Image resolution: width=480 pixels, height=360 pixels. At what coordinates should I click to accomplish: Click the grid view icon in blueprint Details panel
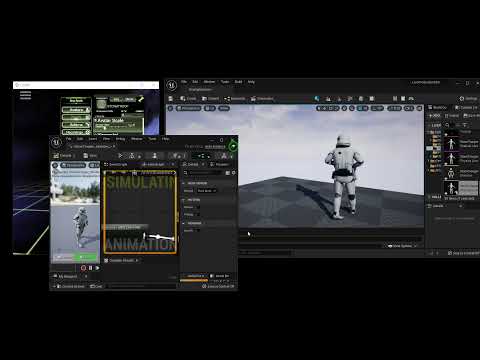[x=228, y=173]
